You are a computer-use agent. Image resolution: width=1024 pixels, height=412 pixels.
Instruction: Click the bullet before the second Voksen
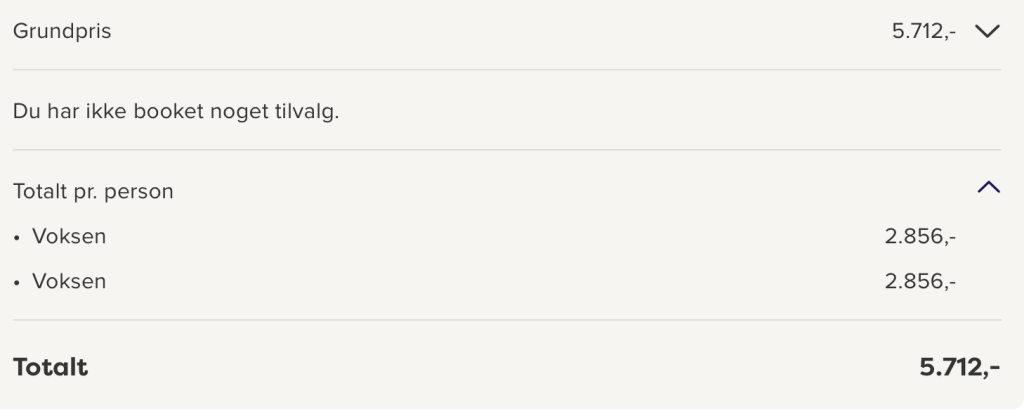click(x=17, y=282)
